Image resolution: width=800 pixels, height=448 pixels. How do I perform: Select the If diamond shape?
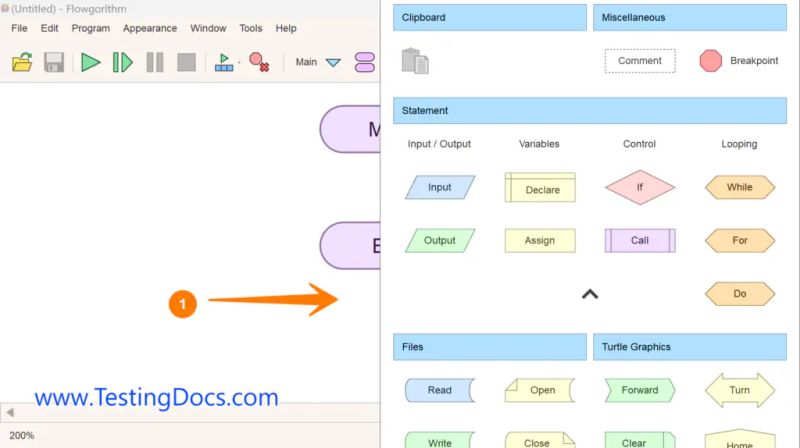click(x=640, y=187)
